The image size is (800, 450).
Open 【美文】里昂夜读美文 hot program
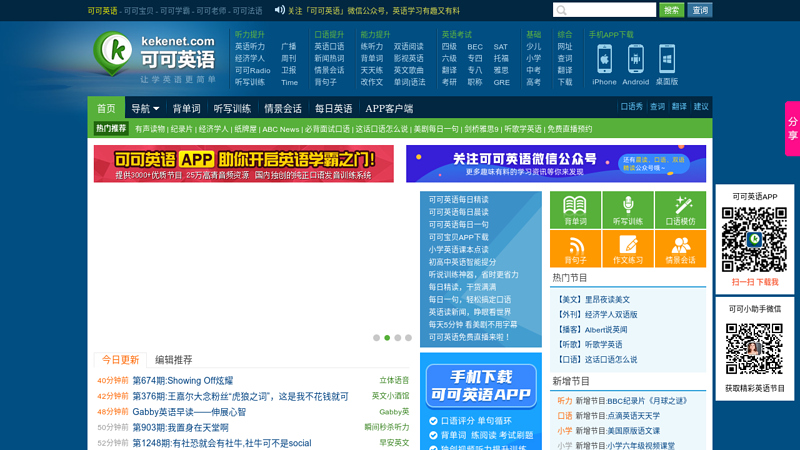[592, 299]
